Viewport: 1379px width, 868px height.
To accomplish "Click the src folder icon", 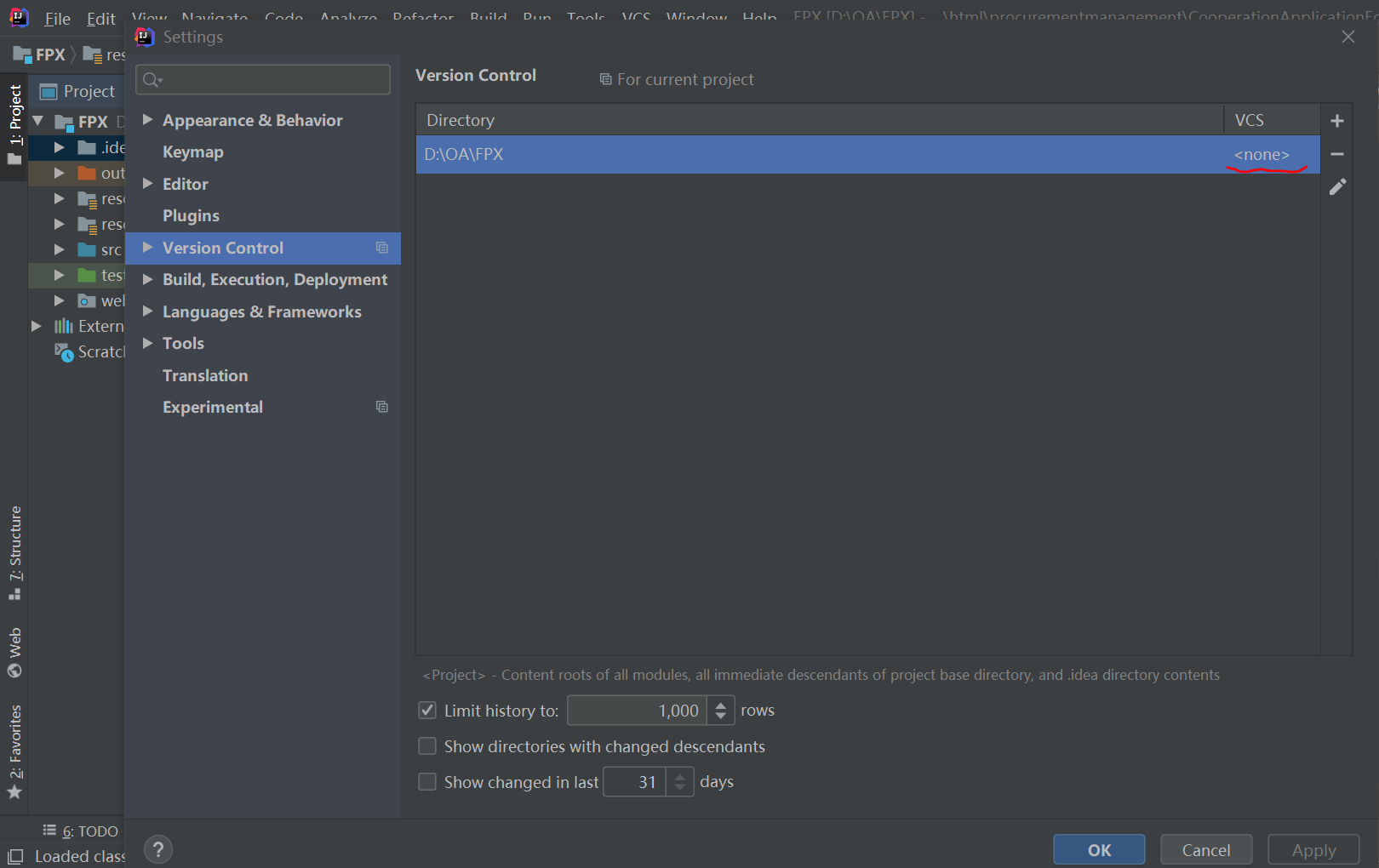I will [x=87, y=249].
